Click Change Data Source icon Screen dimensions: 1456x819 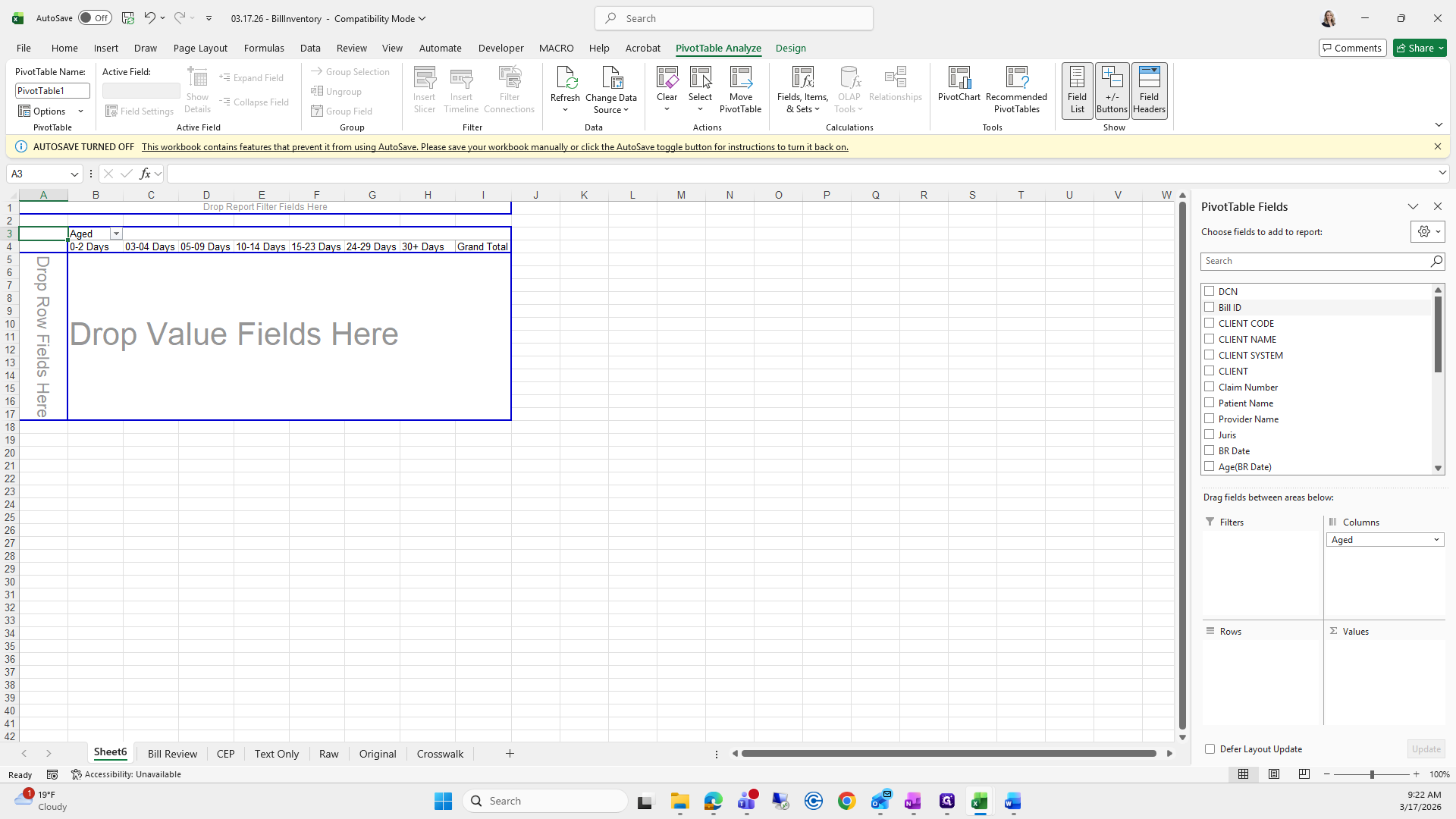(611, 79)
